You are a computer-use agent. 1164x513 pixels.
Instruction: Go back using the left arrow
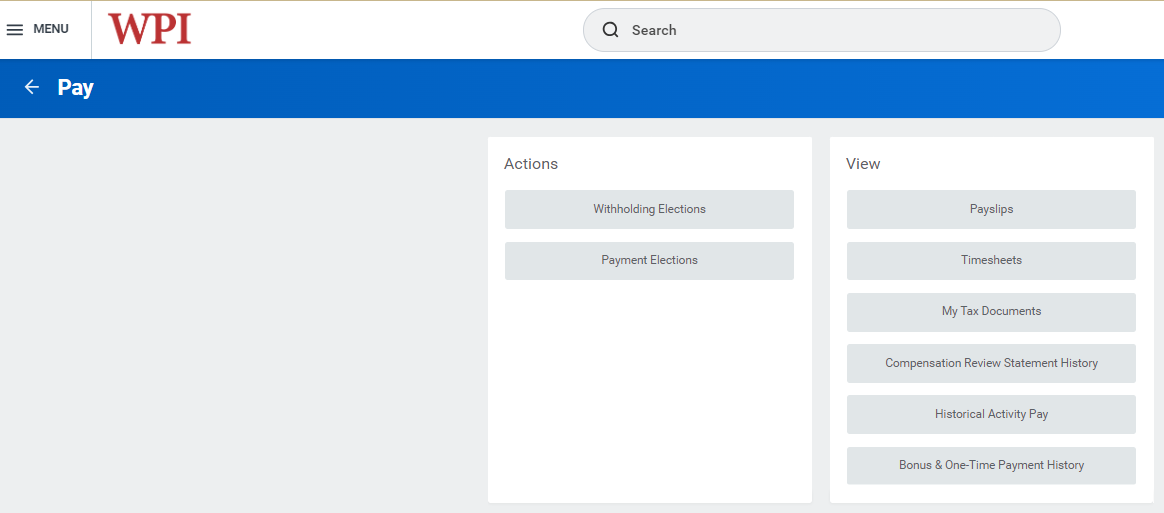32,88
